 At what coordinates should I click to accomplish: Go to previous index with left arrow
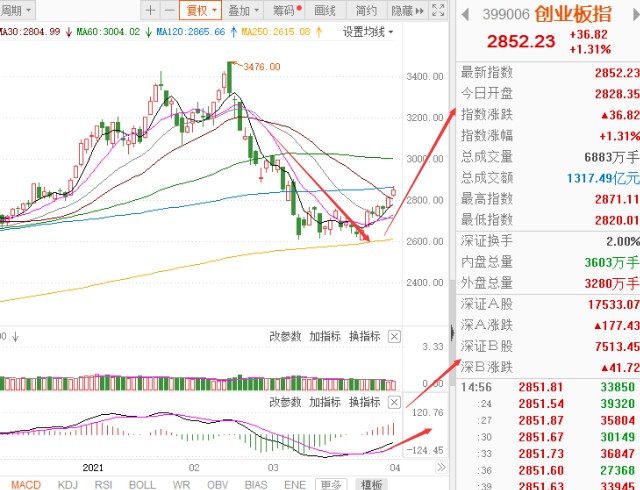coord(465,15)
